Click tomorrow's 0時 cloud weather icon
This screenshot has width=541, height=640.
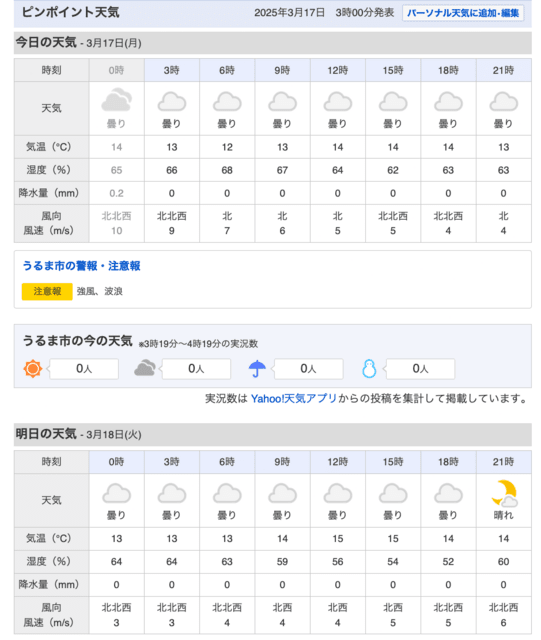pyautogui.click(x=116, y=493)
